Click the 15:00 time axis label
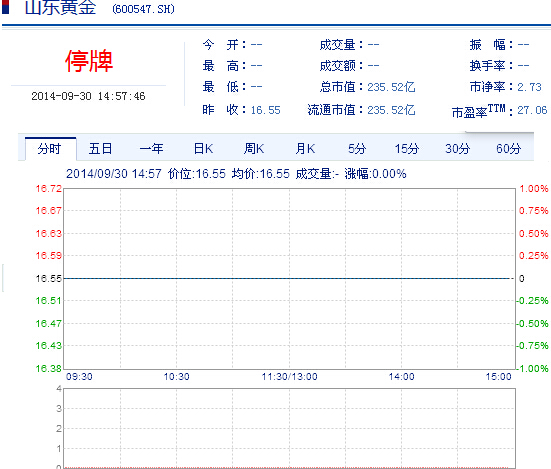The image size is (551, 469). tap(498, 377)
